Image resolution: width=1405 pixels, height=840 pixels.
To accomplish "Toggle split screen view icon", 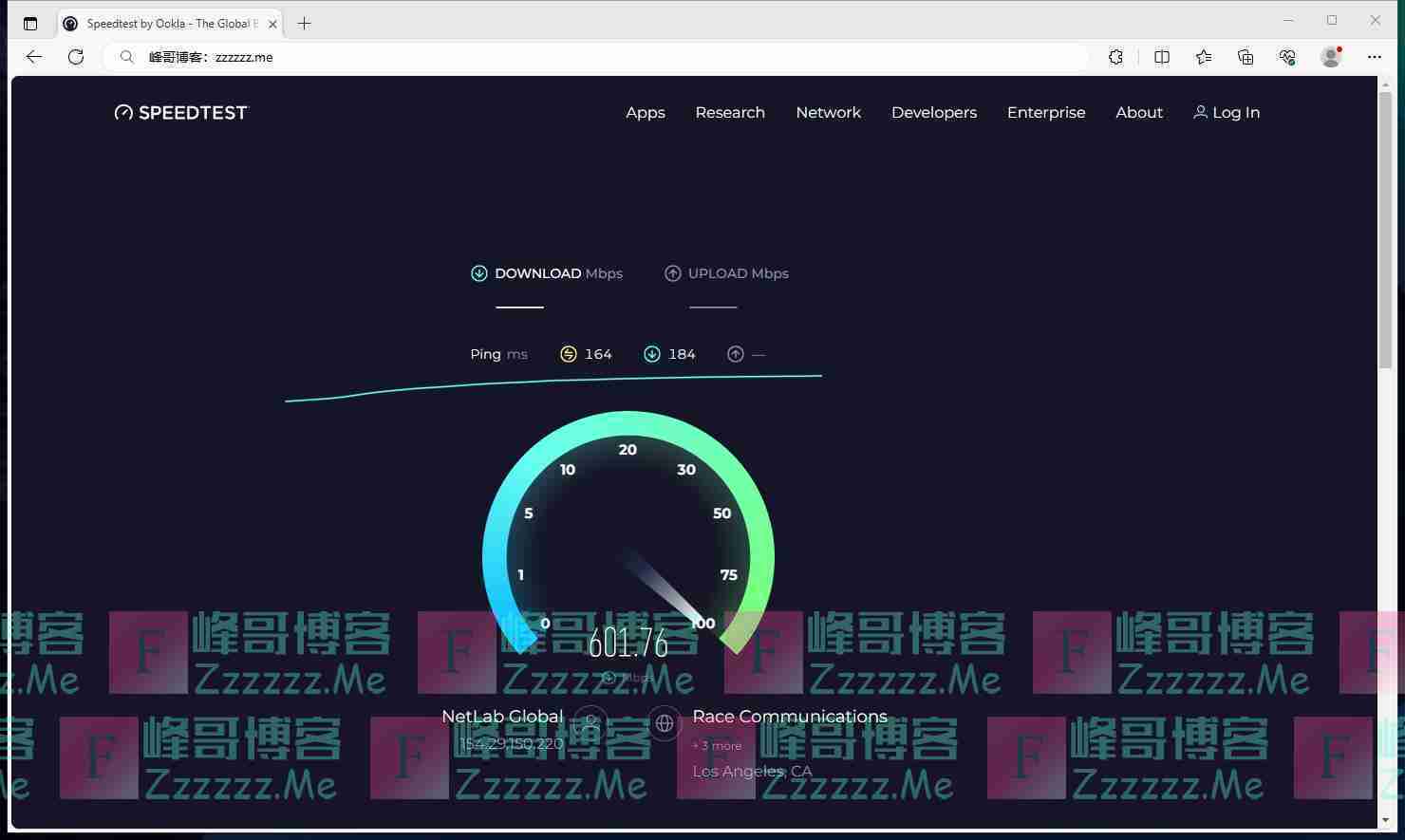I will tap(1161, 57).
